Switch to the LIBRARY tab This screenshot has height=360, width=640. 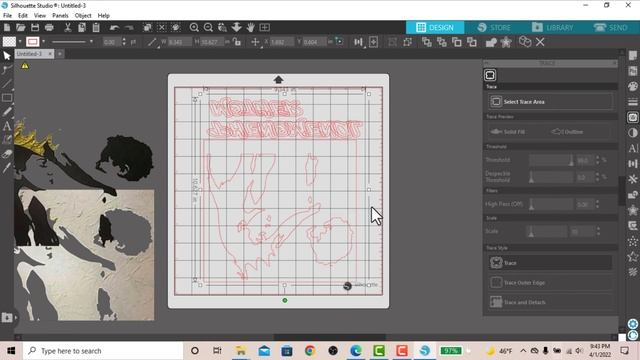[x=553, y=27]
